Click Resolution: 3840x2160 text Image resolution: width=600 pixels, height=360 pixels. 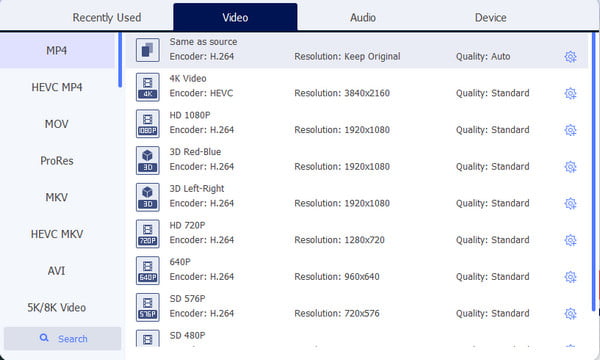(342, 93)
